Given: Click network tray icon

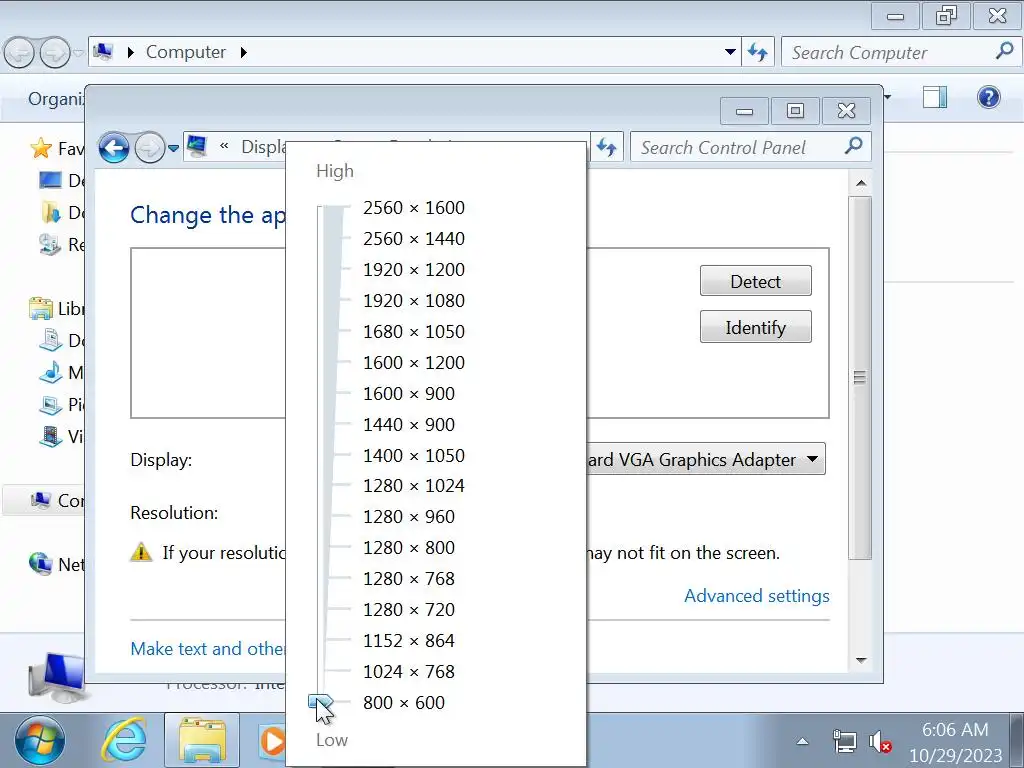Looking at the screenshot, I should 844,741.
